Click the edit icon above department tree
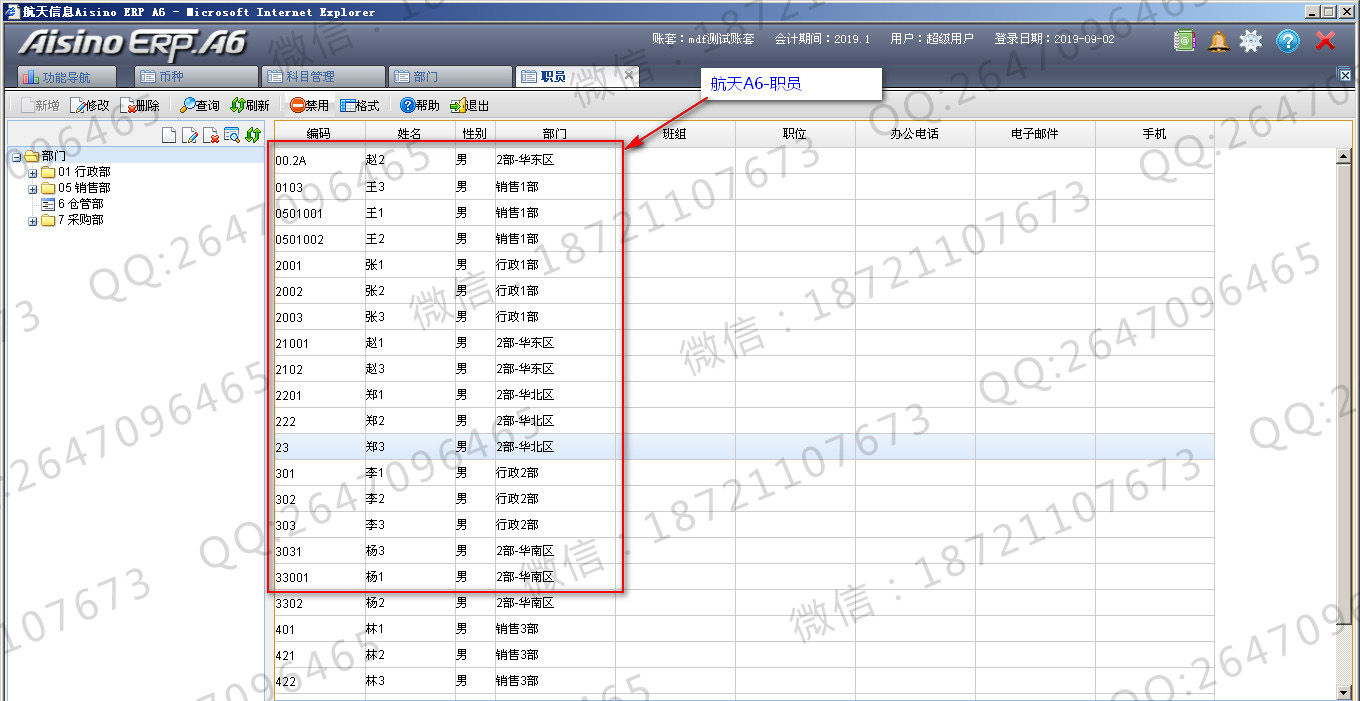 tap(190, 136)
